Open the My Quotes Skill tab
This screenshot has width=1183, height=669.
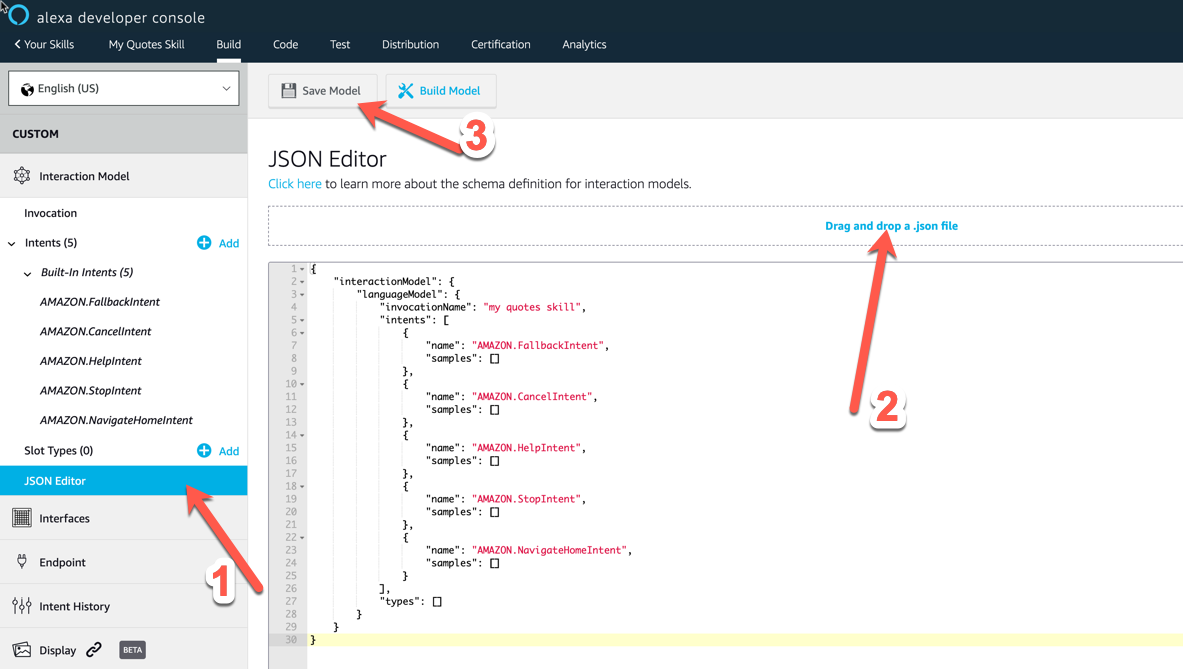146,44
